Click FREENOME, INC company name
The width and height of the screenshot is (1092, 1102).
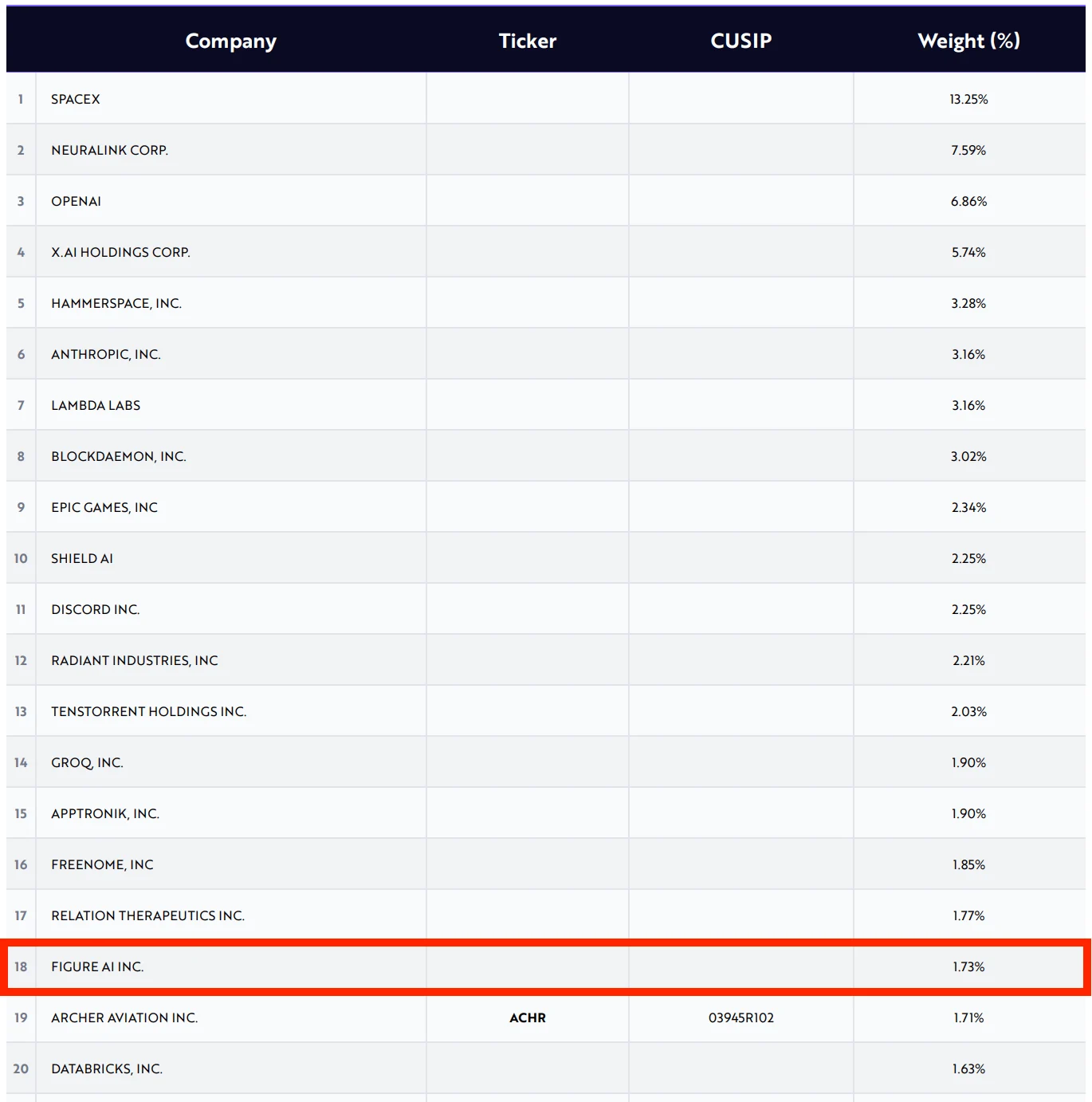(102, 864)
